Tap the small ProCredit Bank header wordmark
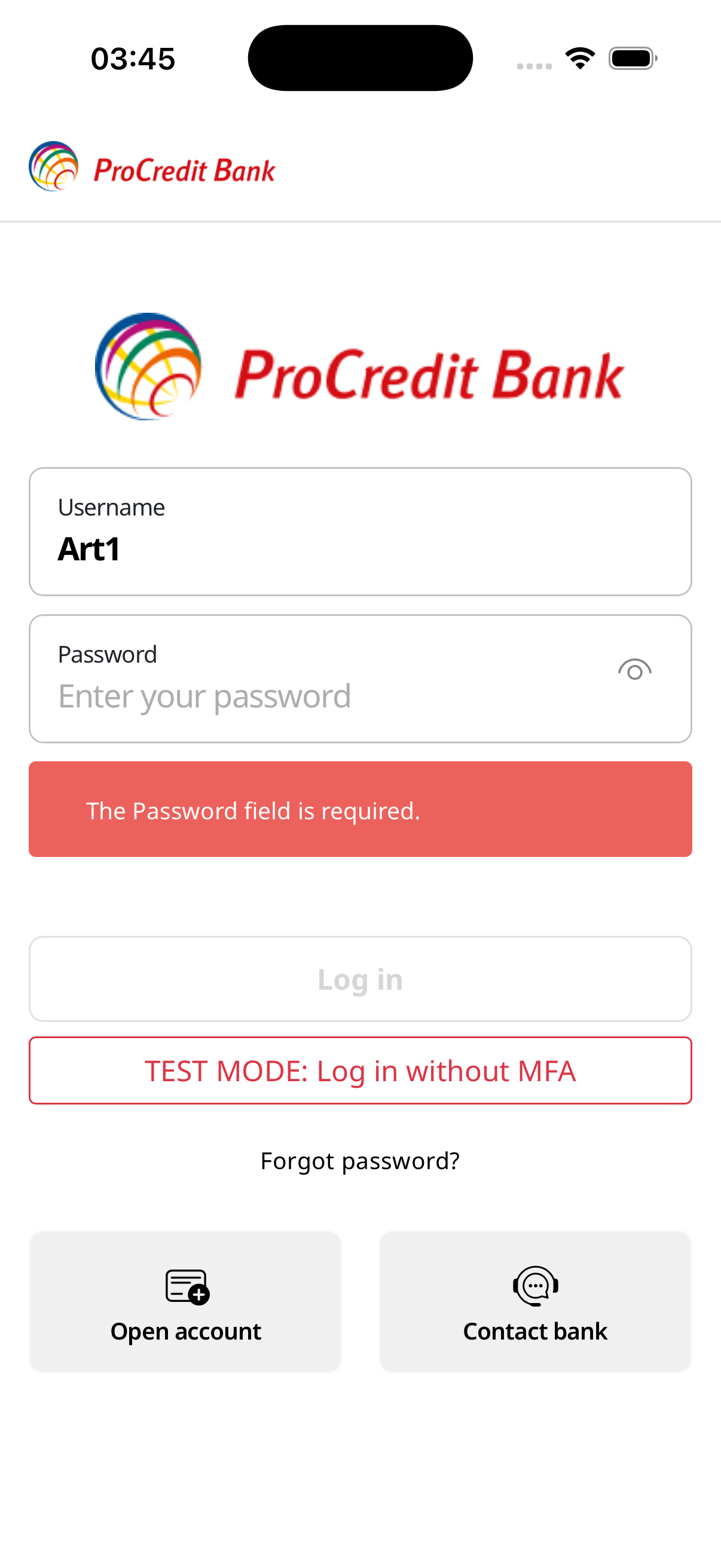This screenshot has width=721, height=1568. pos(184,170)
